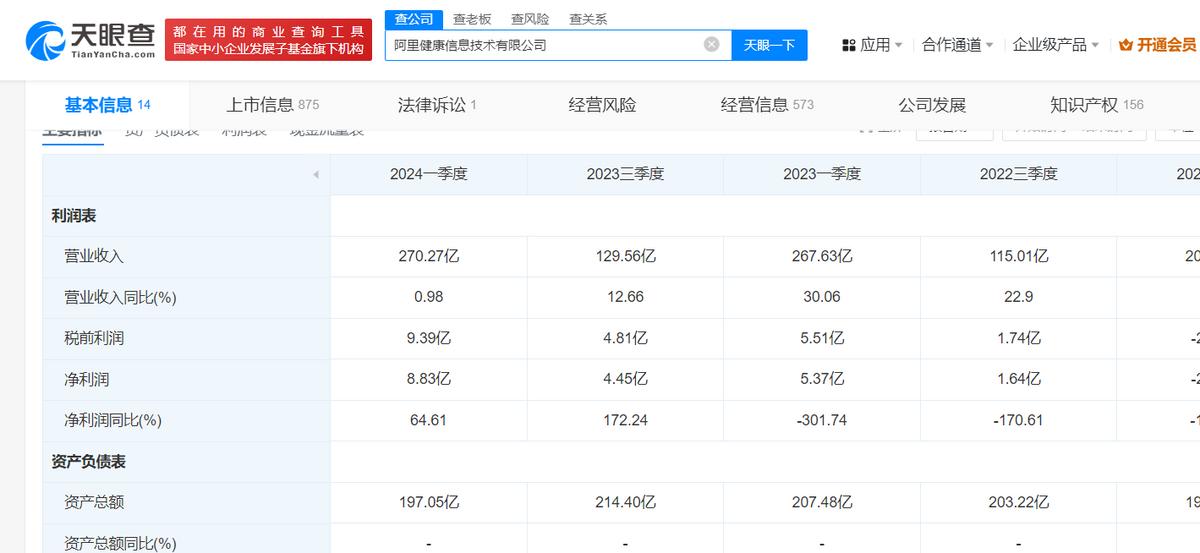Select the 22.9 revenue growth cell
Viewport: 1200px width, 553px height.
tap(1018, 297)
